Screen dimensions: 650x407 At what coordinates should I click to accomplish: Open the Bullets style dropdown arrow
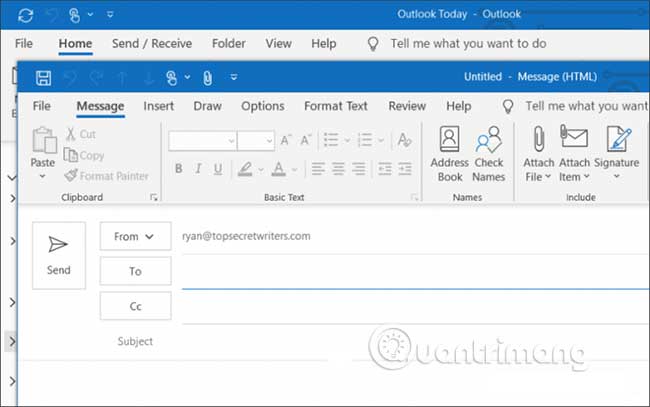click(347, 141)
